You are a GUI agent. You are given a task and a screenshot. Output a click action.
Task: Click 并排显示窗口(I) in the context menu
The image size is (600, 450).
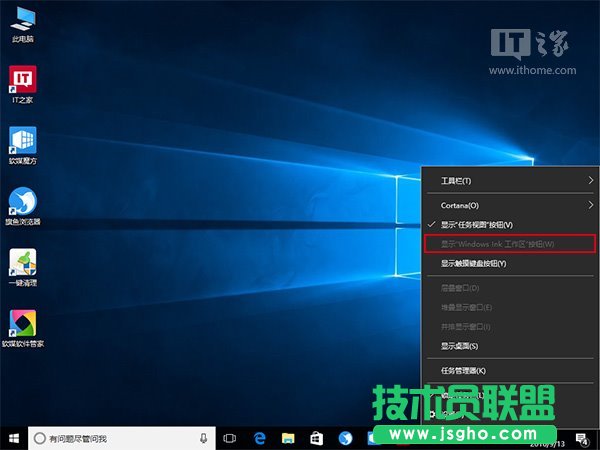(510, 326)
